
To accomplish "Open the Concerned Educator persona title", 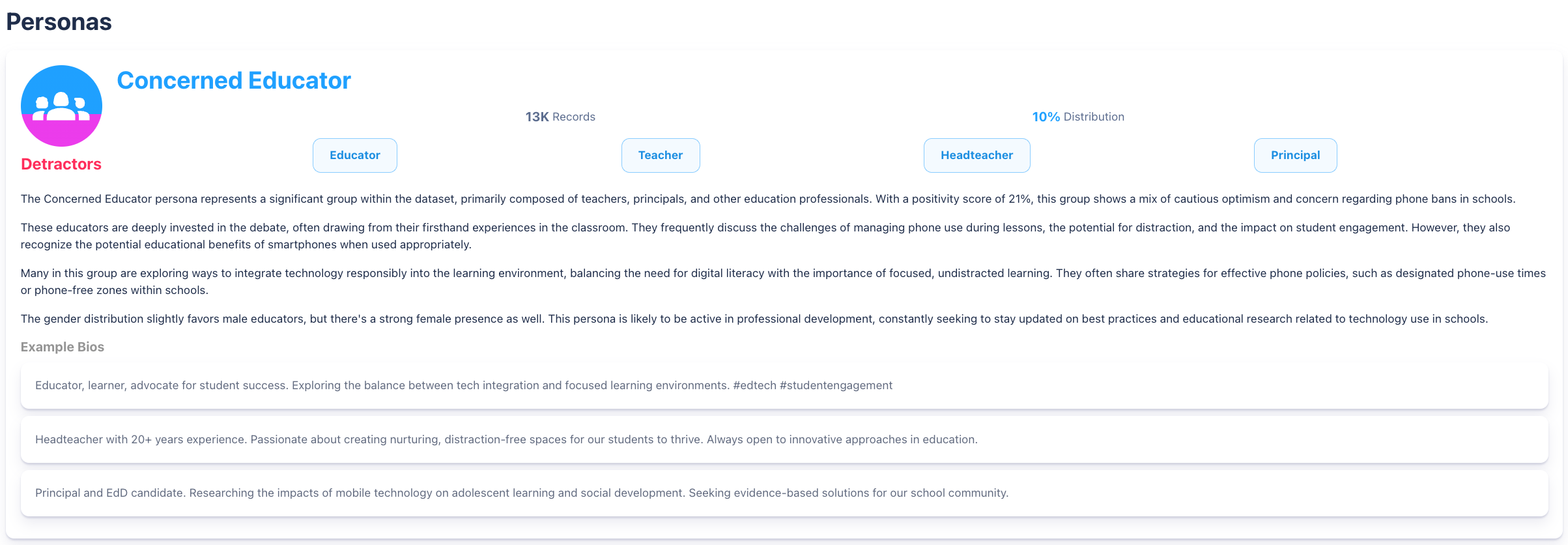I will point(233,80).
